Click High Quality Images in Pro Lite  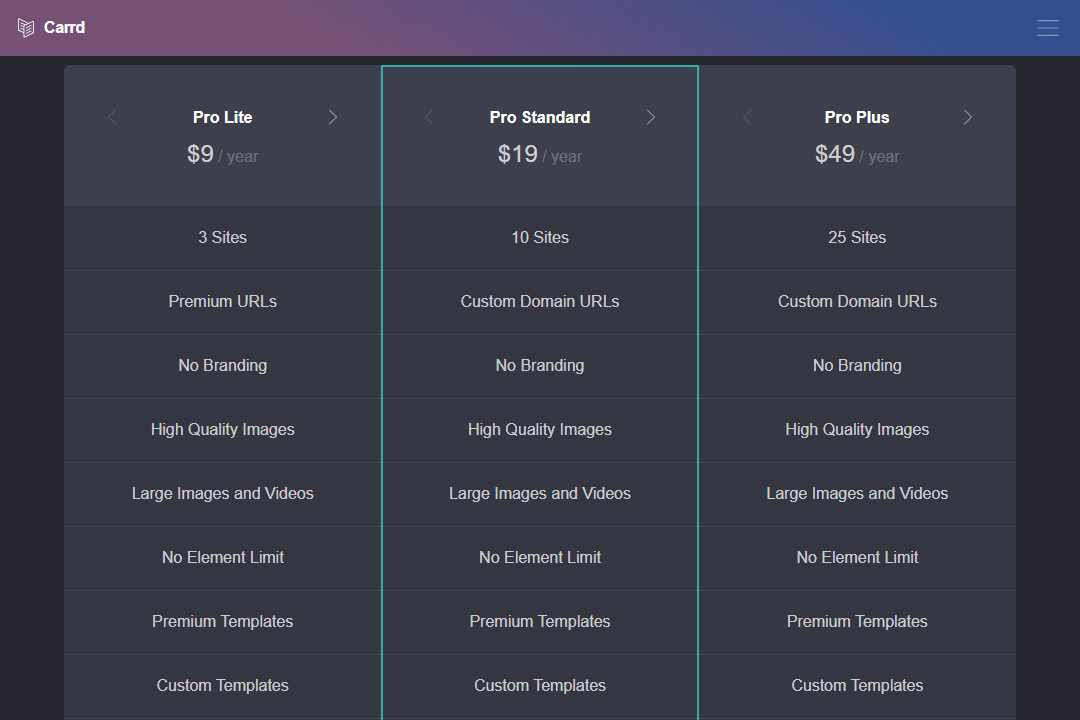coord(222,430)
